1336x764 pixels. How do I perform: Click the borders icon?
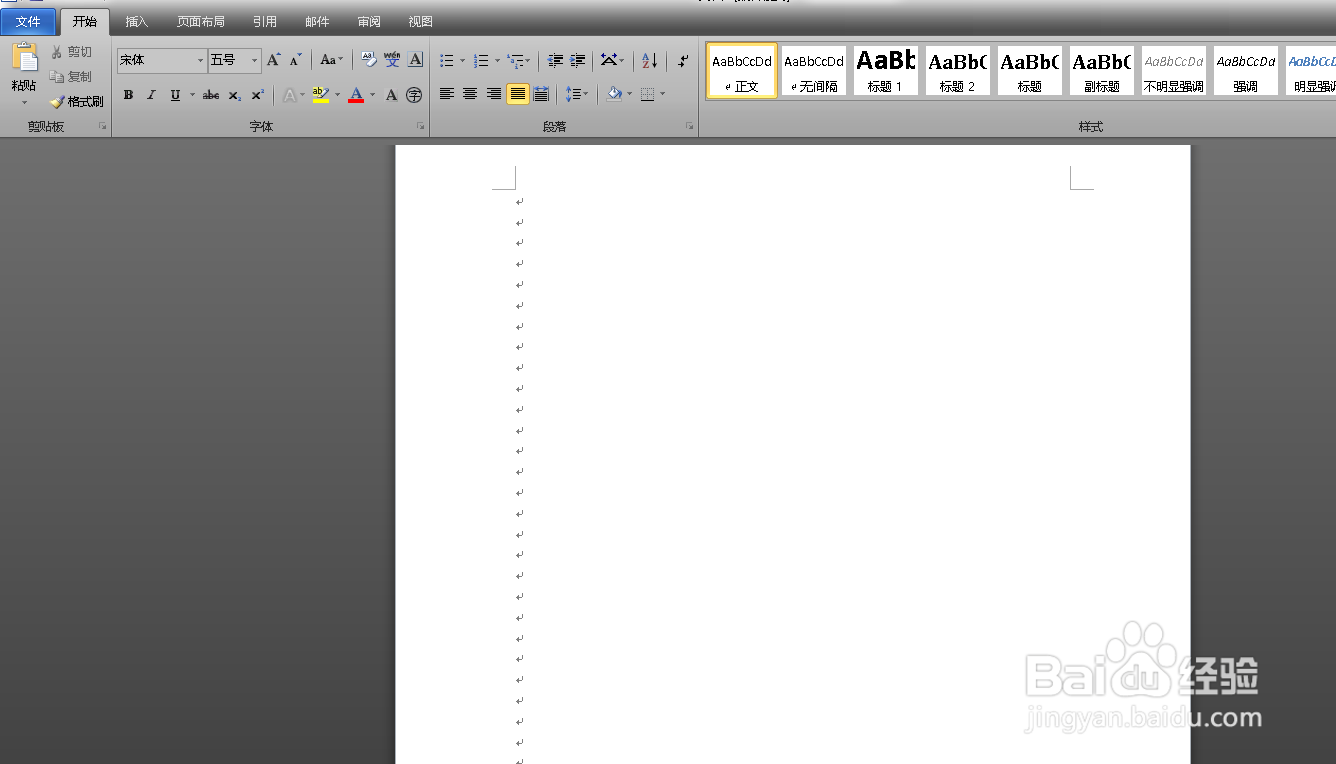pos(648,94)
